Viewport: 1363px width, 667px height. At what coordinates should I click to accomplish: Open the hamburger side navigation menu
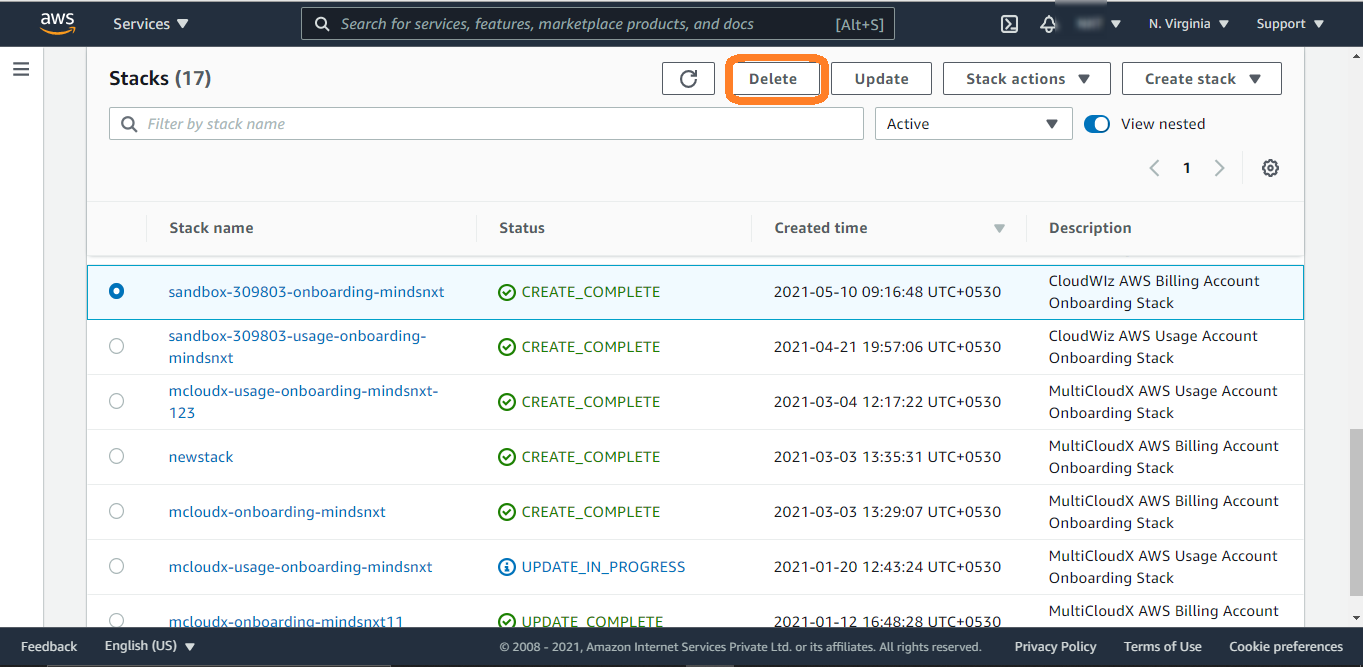(x=21, y=70)
